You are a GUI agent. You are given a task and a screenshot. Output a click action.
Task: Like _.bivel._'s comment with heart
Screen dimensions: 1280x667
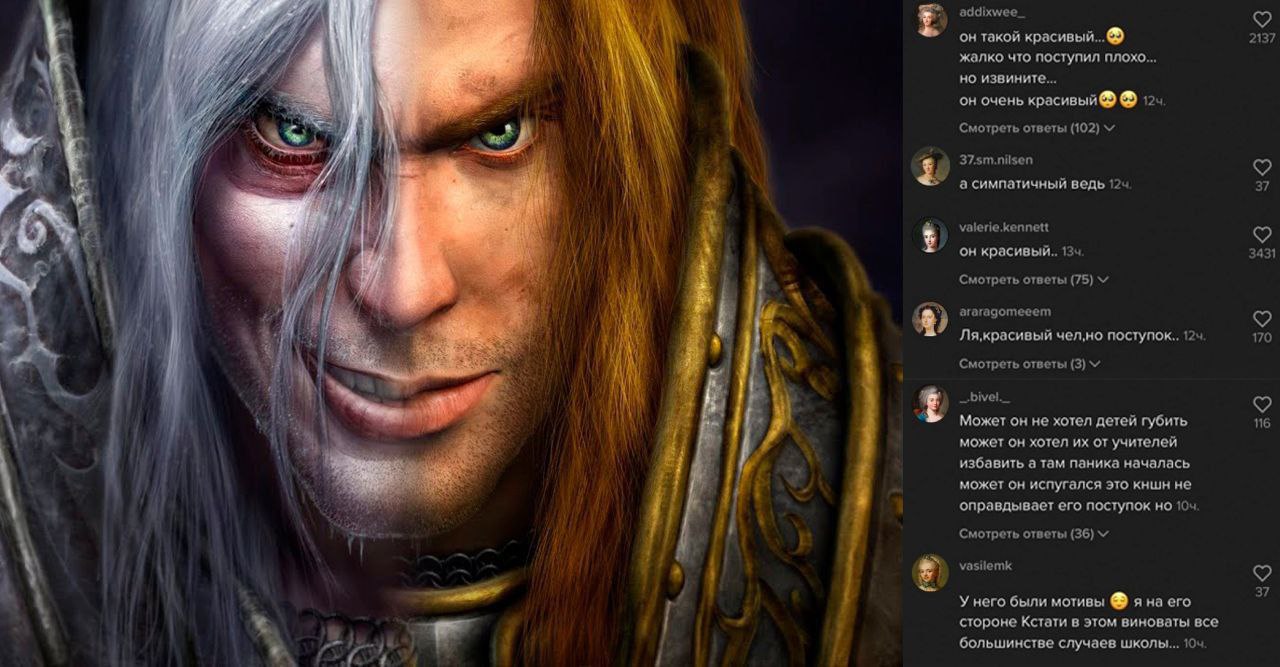1262,404
